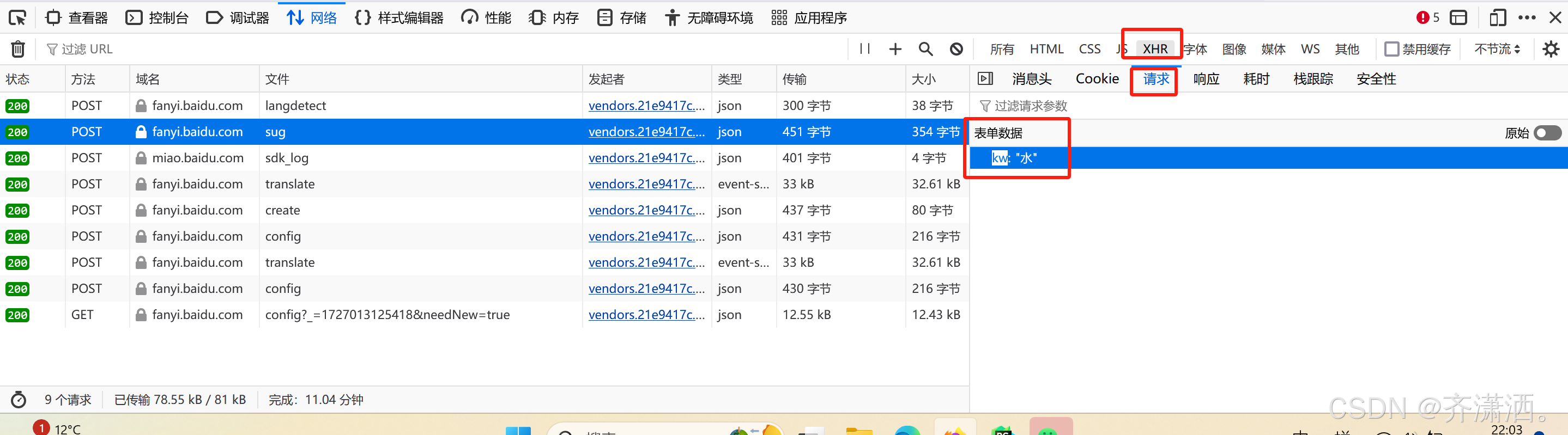The height and width of the screenshot is (435, 1568).
Task: Click the weather 12°C taskbar widget
Action: tap(57, 428)
